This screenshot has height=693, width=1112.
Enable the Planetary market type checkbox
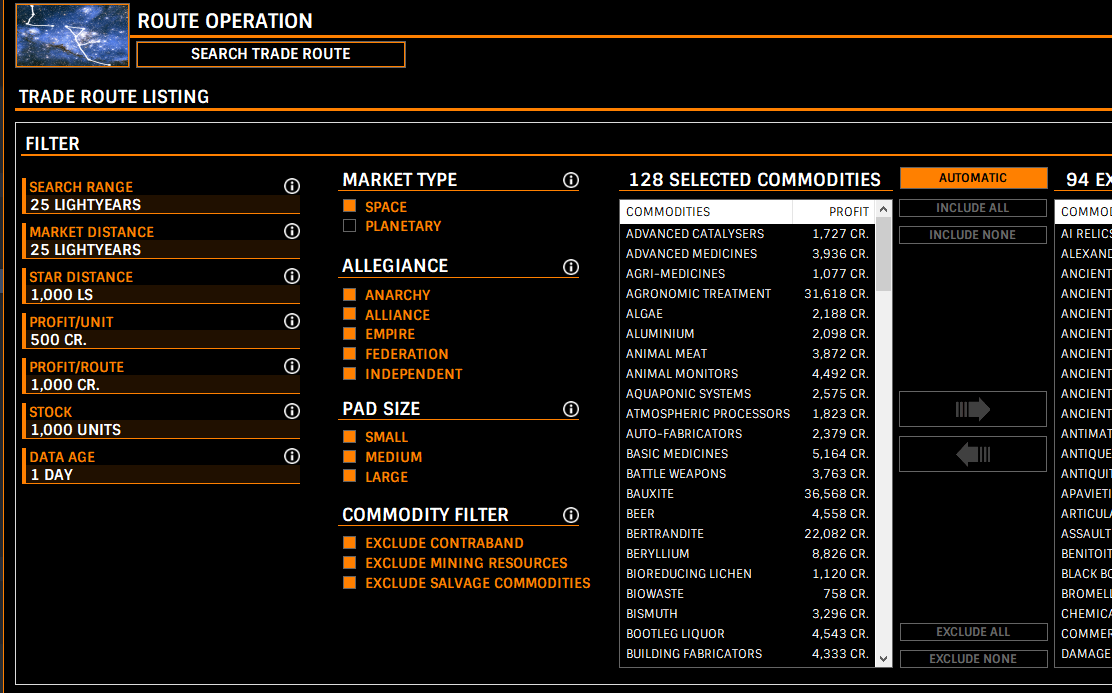point(350,226)
